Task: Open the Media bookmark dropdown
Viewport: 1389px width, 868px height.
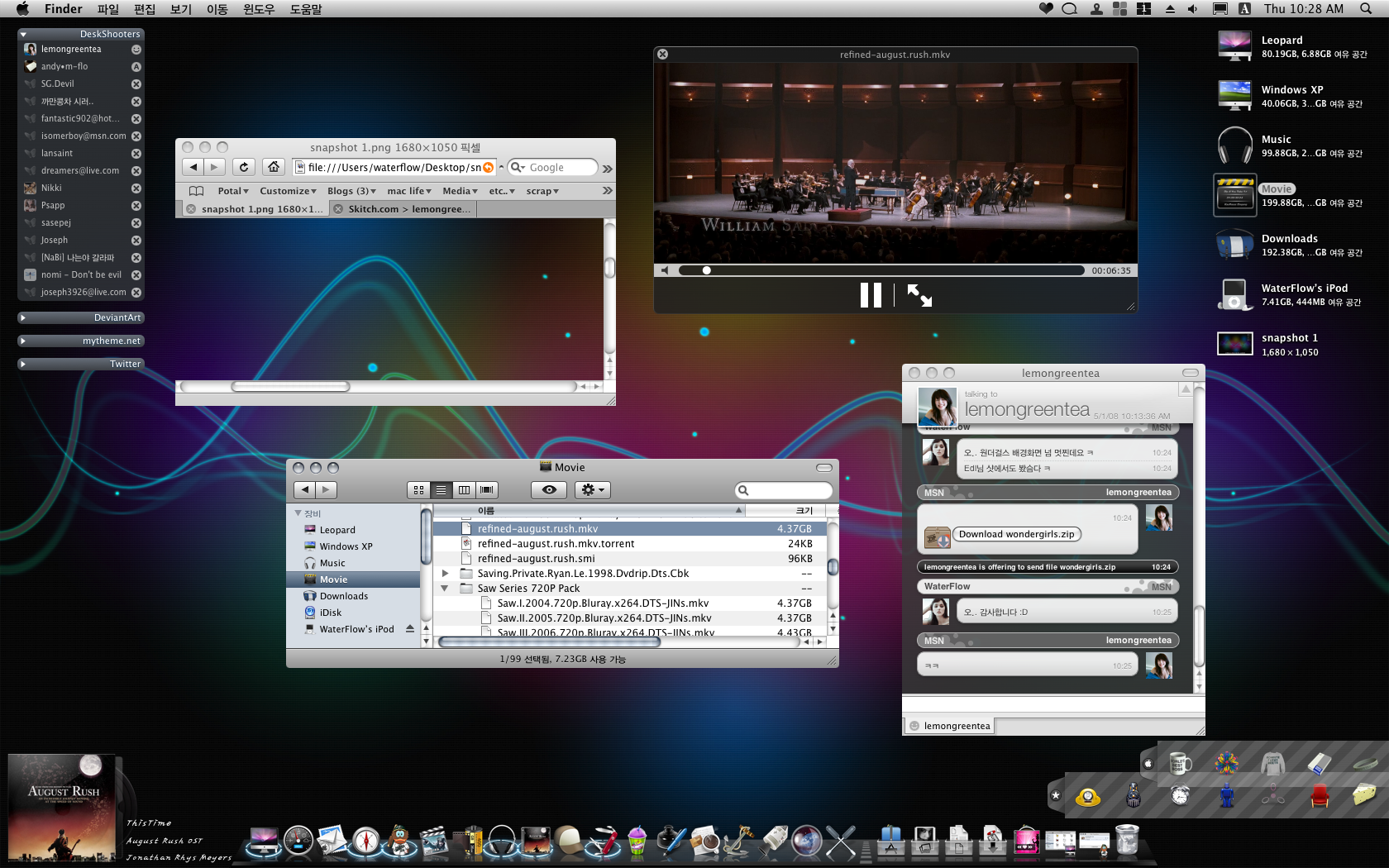Action: [x=460, y=191]
